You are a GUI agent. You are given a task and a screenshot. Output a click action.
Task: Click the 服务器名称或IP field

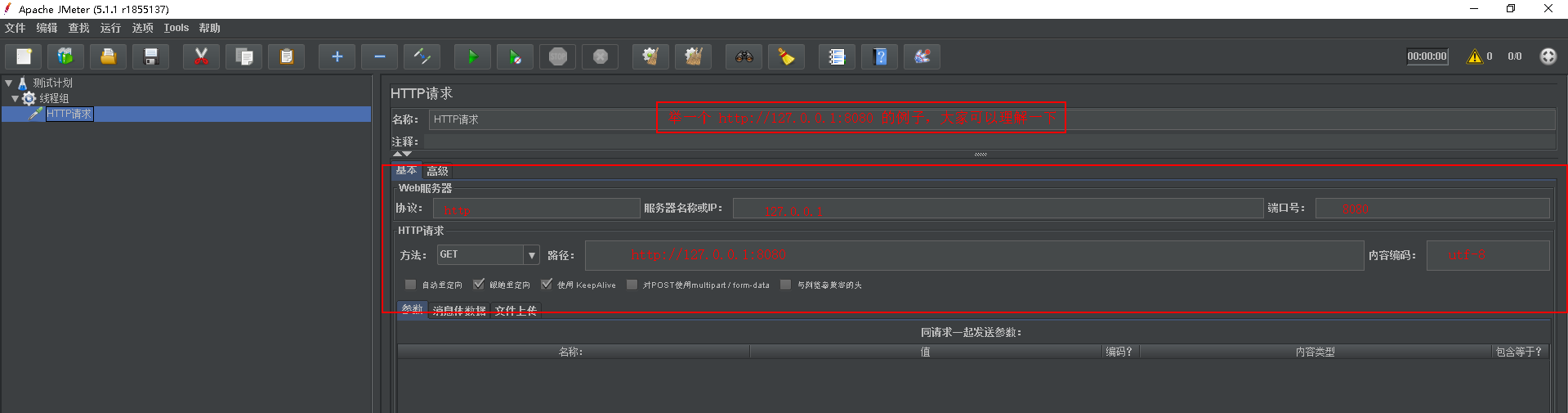tap(998, 209)
